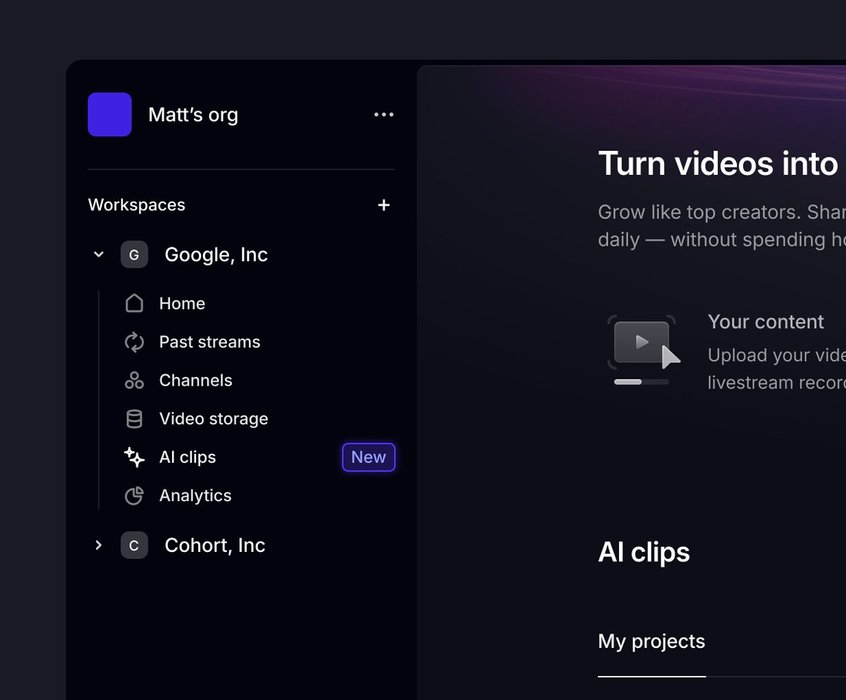
Task: Click the Home house icon
Action: pyautogui.click(x=134, y=304)
